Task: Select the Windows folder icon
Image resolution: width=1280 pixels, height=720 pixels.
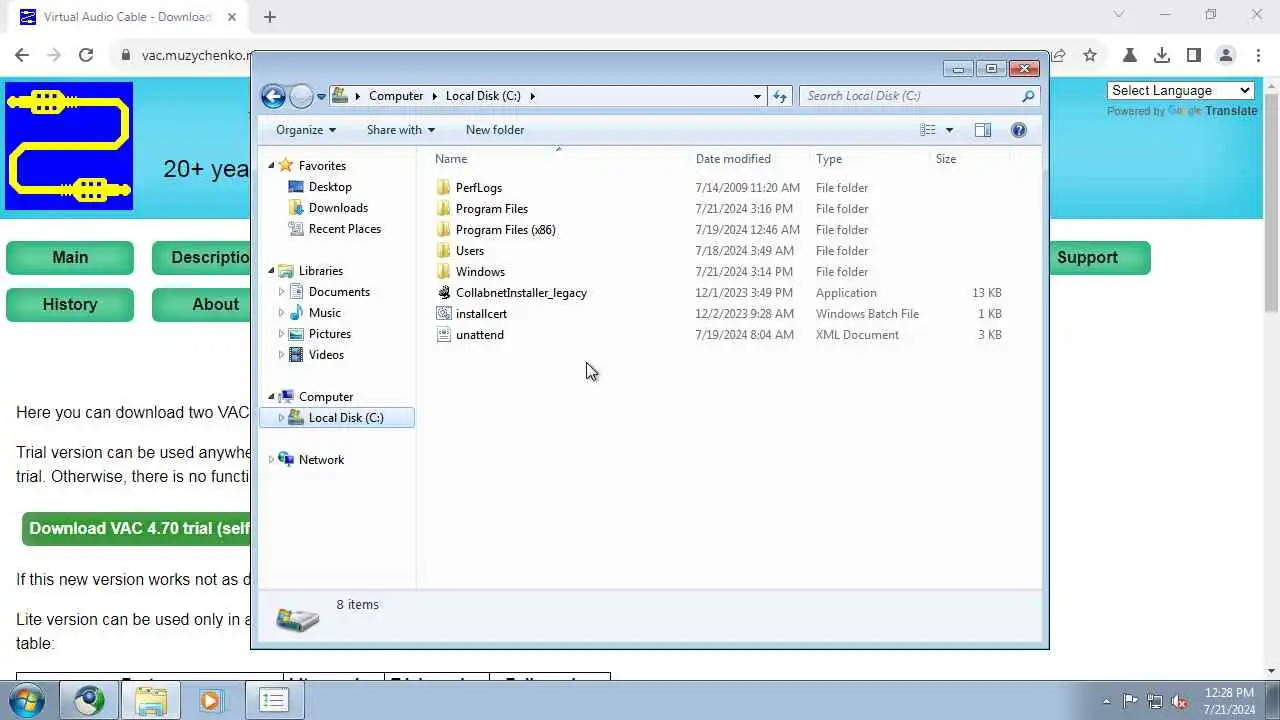Action: click(x=444, y=272)
